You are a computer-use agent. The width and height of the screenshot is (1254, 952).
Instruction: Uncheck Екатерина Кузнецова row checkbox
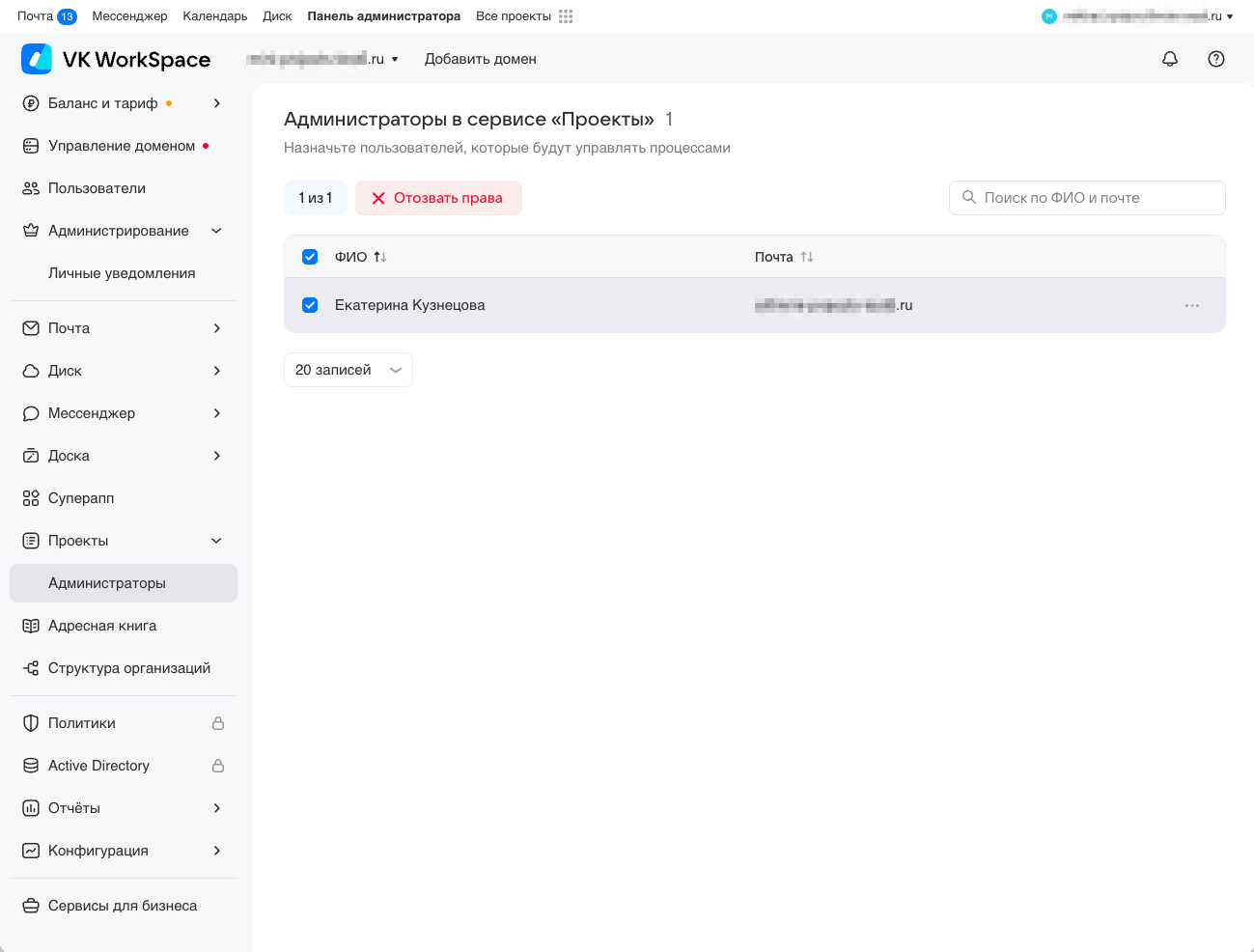(310, 305)
